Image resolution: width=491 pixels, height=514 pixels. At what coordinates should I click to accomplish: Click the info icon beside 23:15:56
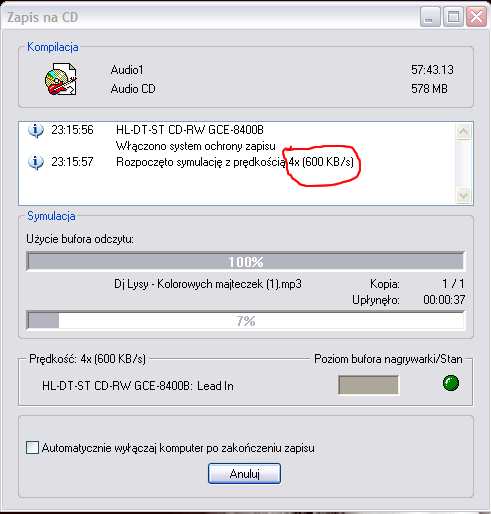[x=36, y=130]
